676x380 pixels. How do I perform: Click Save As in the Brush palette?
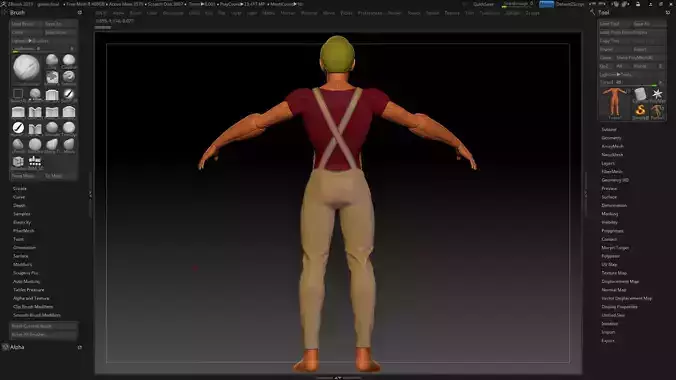pos(60,24)
